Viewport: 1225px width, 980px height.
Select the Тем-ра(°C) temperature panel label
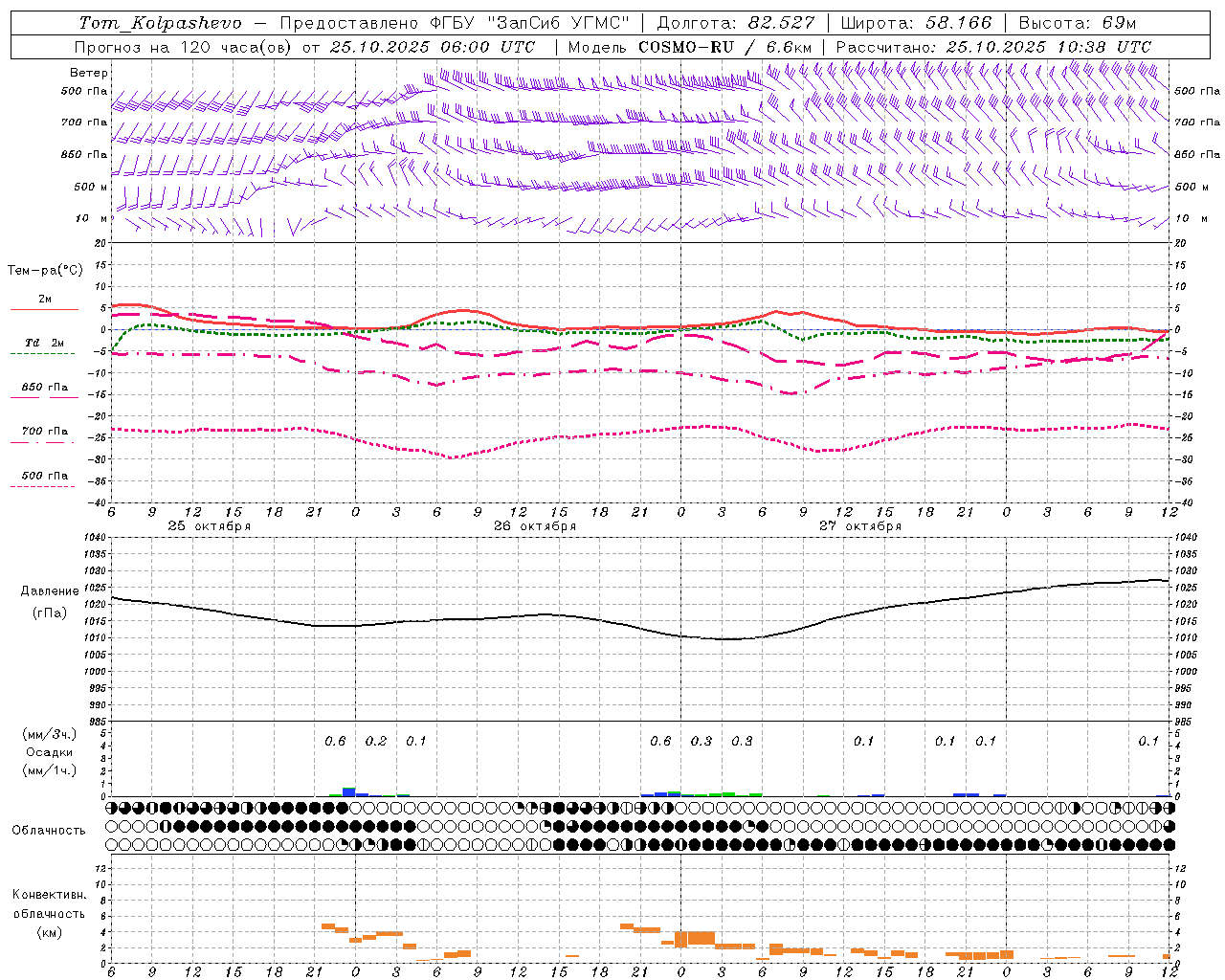pyautogui.click(x=45, y=271)
